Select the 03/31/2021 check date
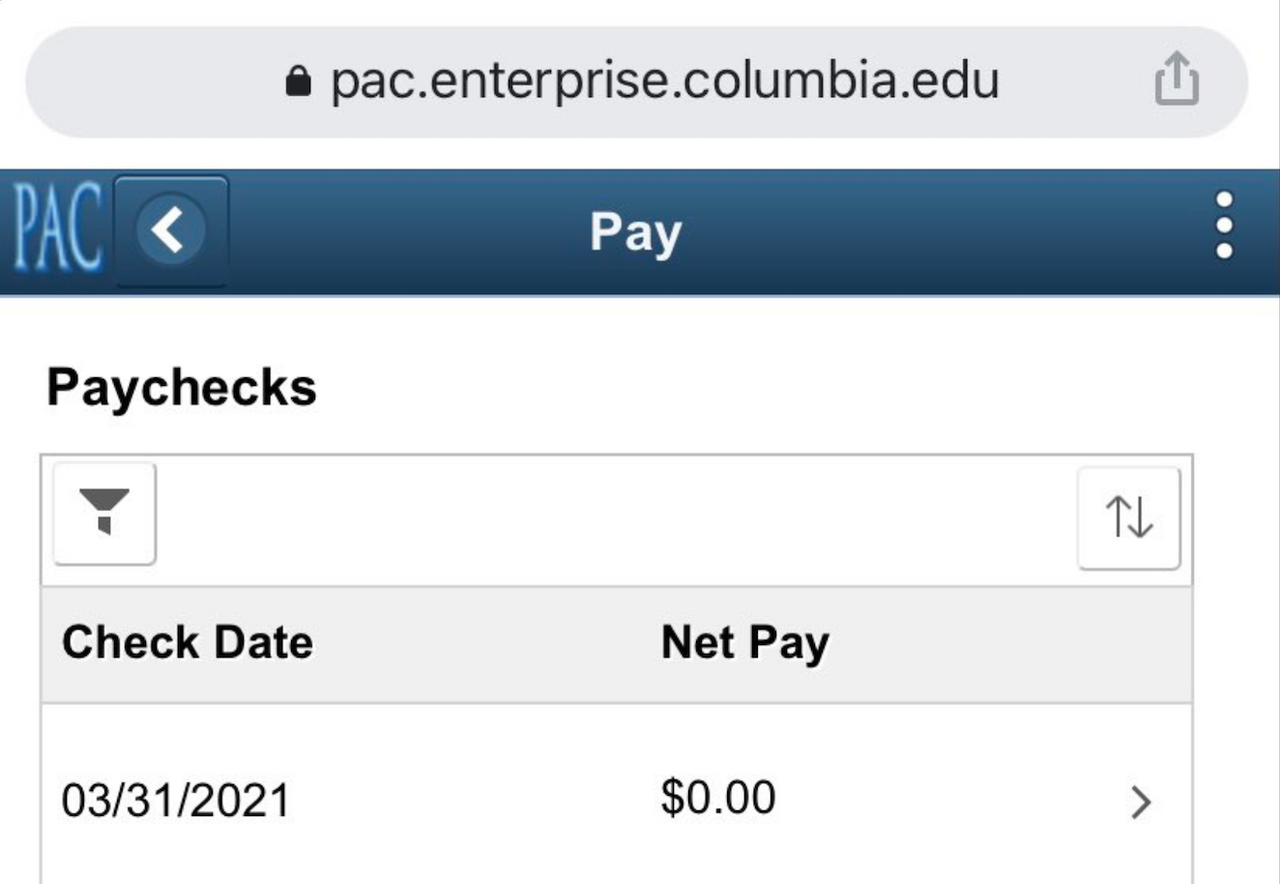This screenshot has width=1280, height=884. (175, 801)
